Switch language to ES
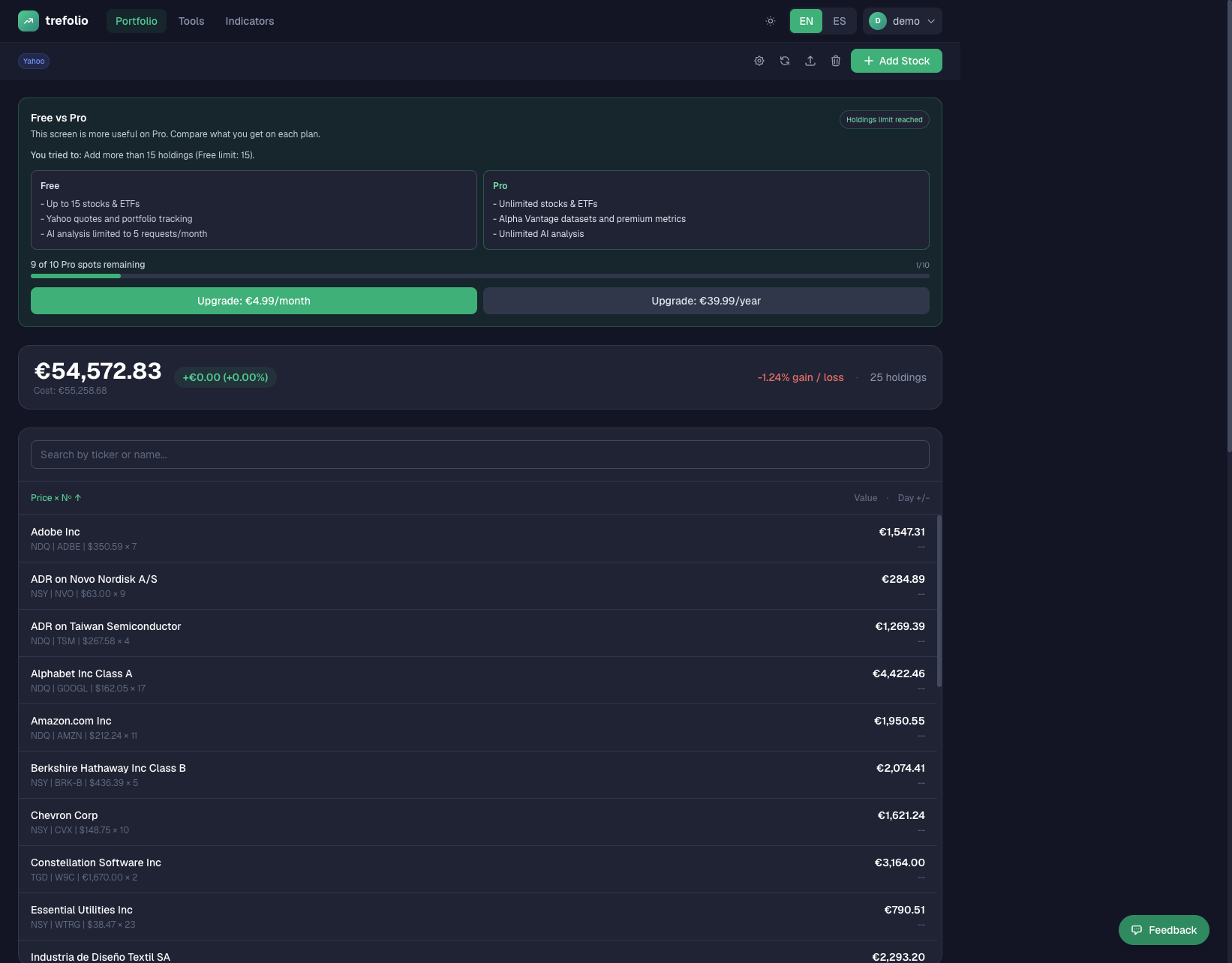Image resolution: width=1232 pixels, height=963 pixels. coord(839,21)
